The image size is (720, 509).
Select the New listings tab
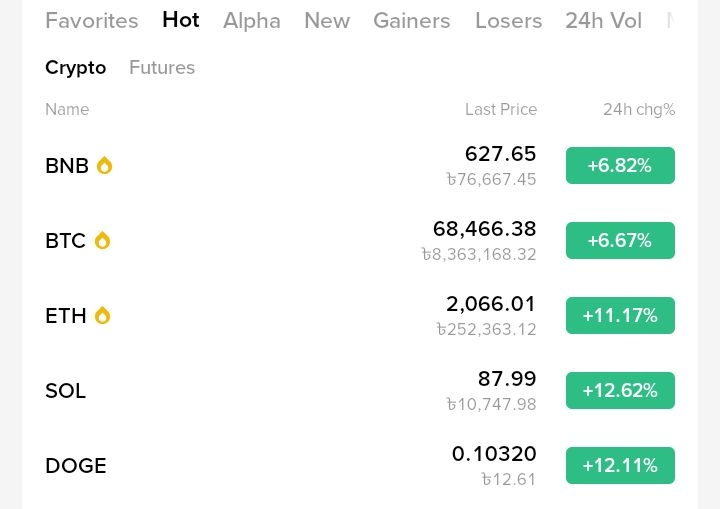click(327, 21)
